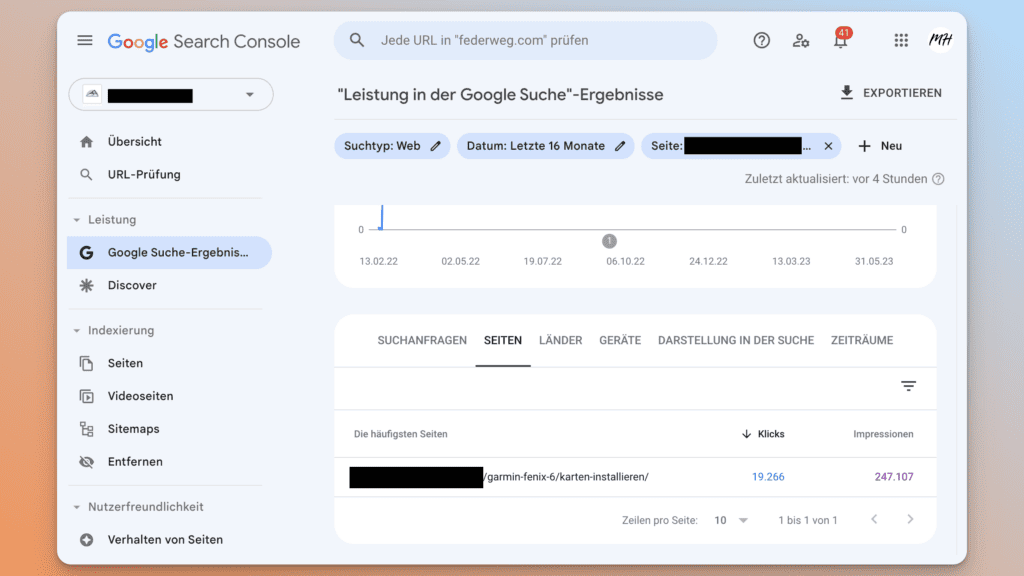Screen dimensions: 1024x576
Task: Click the Übersicht home icon
Action: 86,142
